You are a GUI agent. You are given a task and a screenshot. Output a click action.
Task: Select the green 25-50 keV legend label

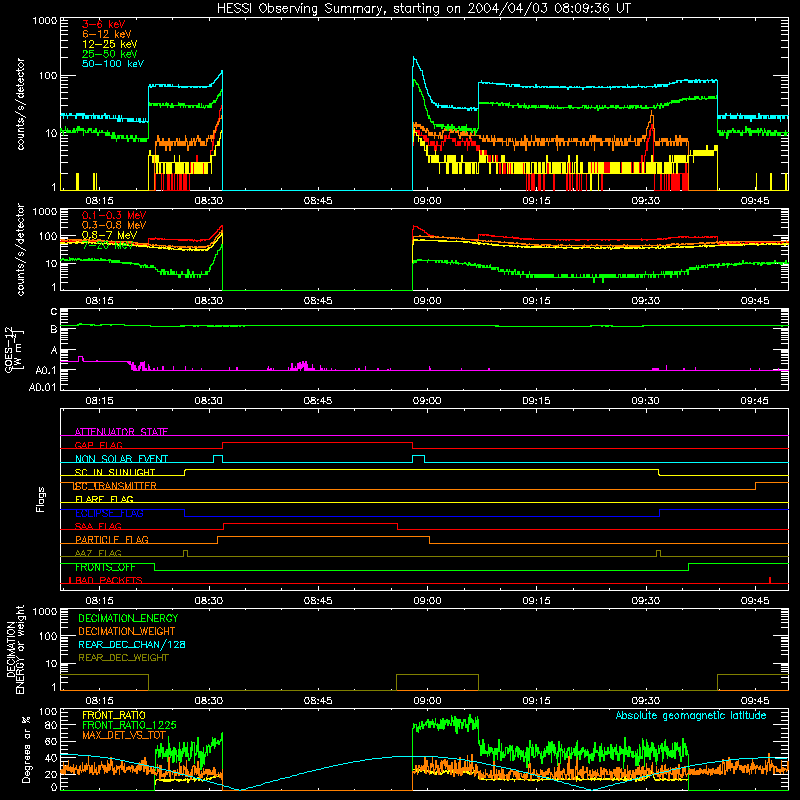point(110,54)
